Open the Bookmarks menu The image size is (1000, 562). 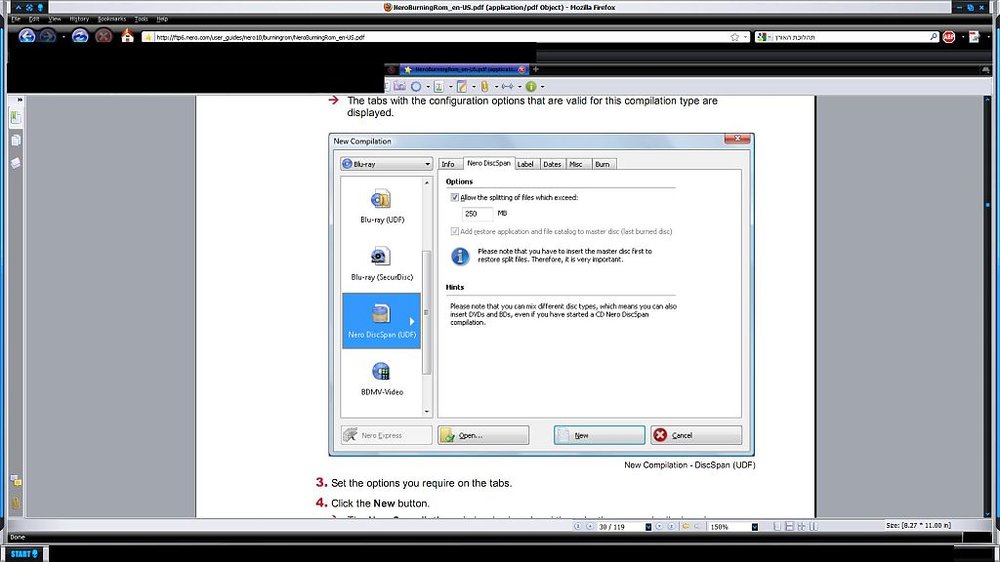coord(112,19)
